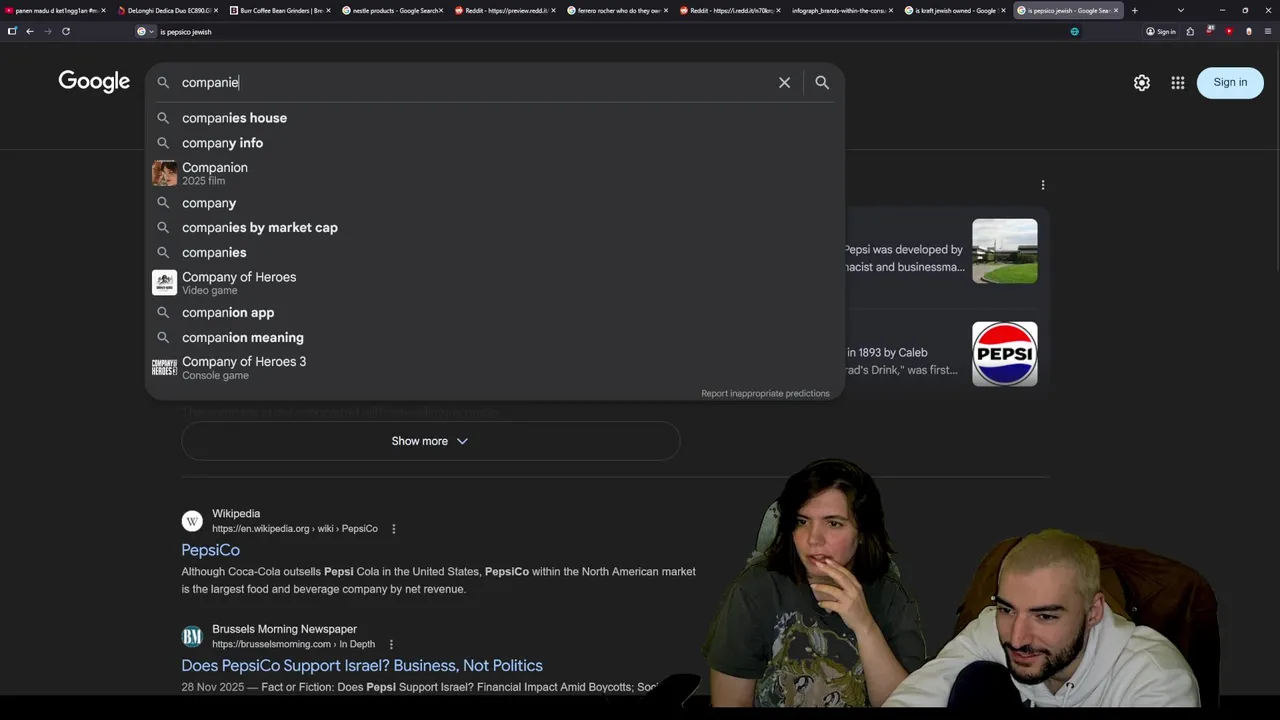Open the search engine selector in address bar
The height and width of the screenshot is (720, 1280).
pyautogui.click(x=146, y=31)
